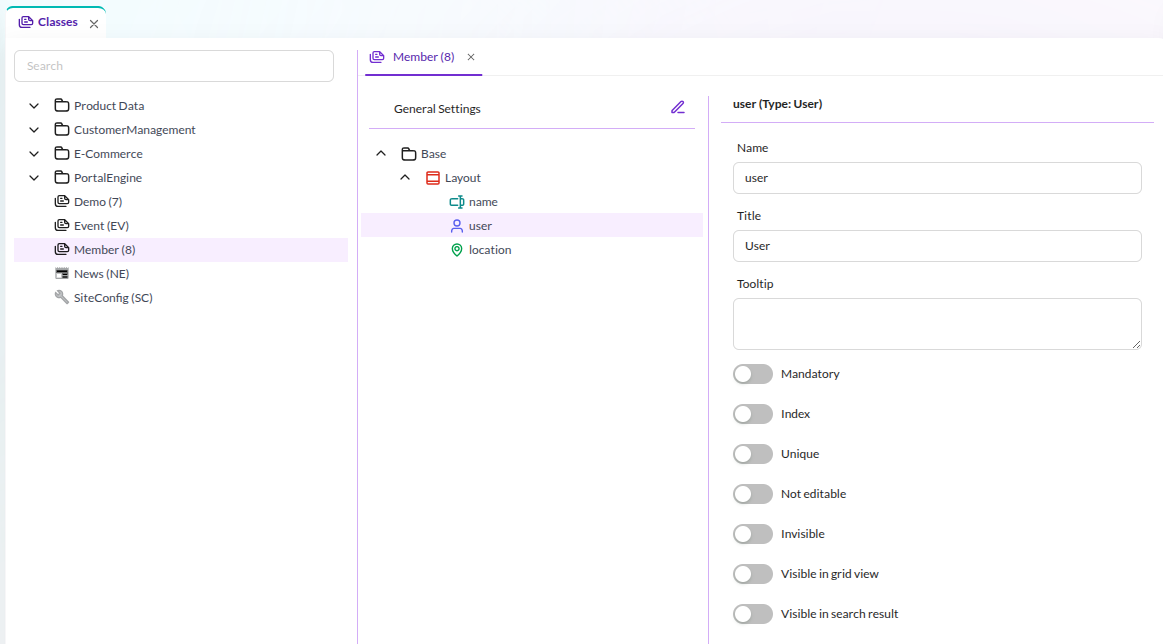Select the Product Data folder label
Viewport: 1163px width, 644px height.
click(109, 106)
